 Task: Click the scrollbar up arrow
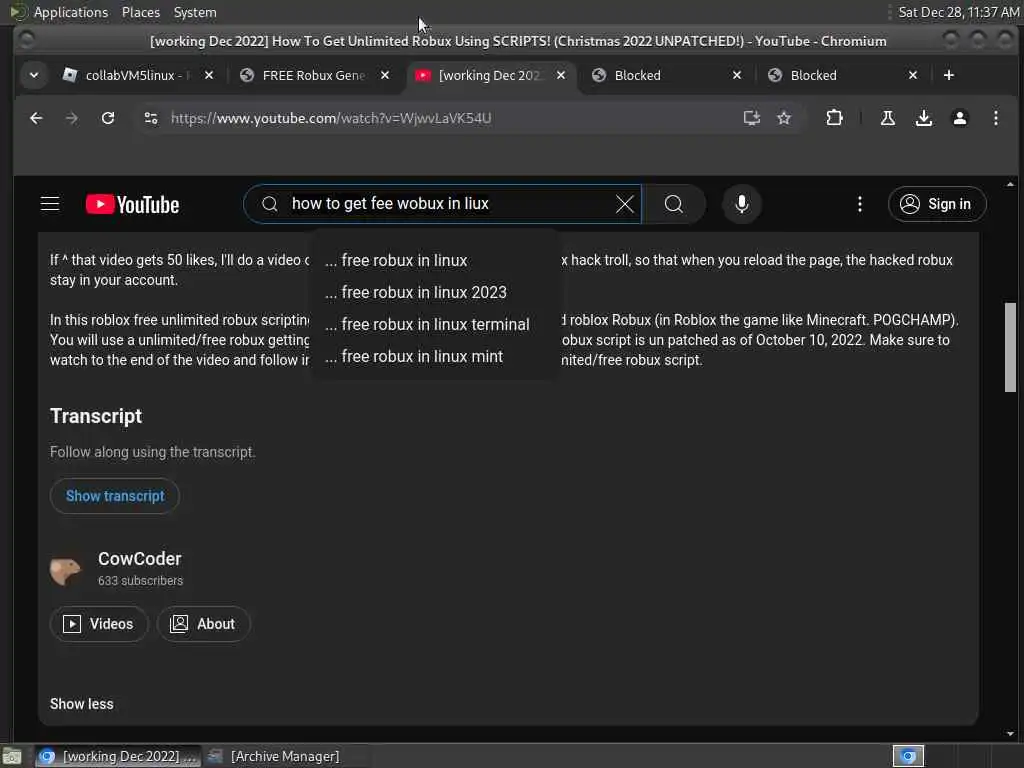pos(1010,184)
